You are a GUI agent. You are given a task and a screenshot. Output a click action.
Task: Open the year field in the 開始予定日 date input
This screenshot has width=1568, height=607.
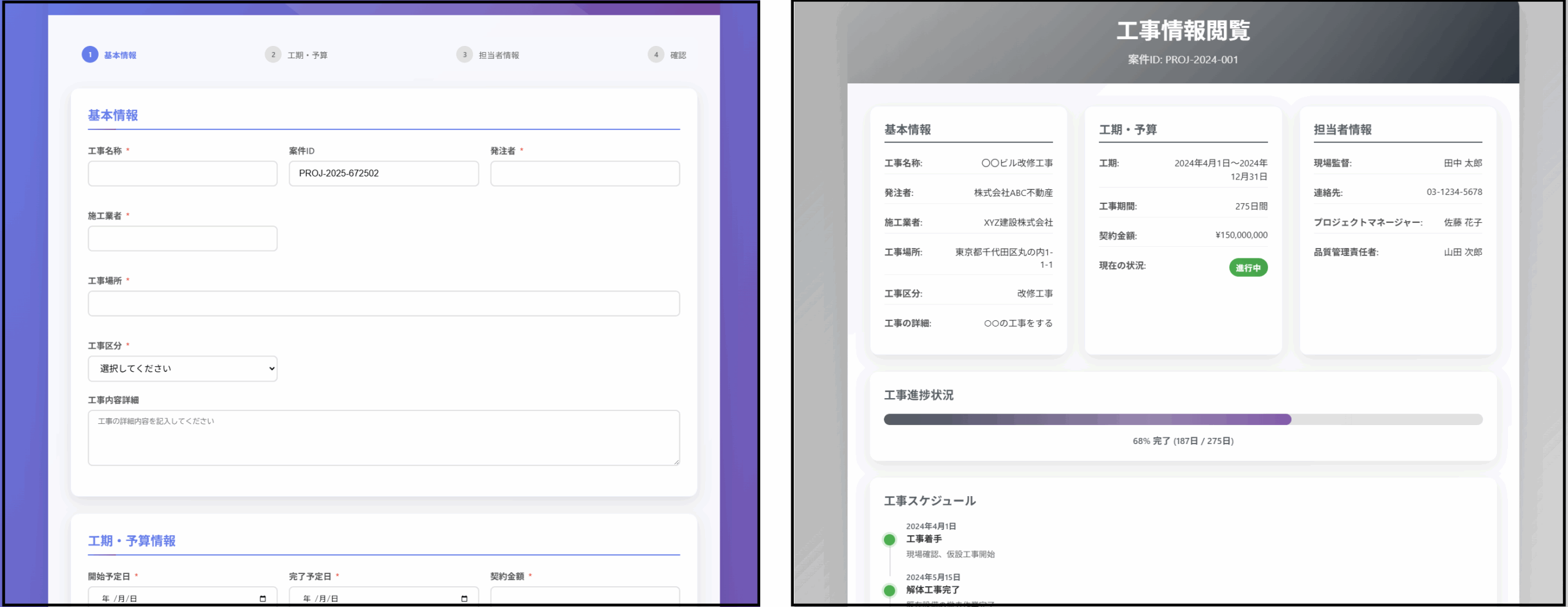[x=104, y=597]
